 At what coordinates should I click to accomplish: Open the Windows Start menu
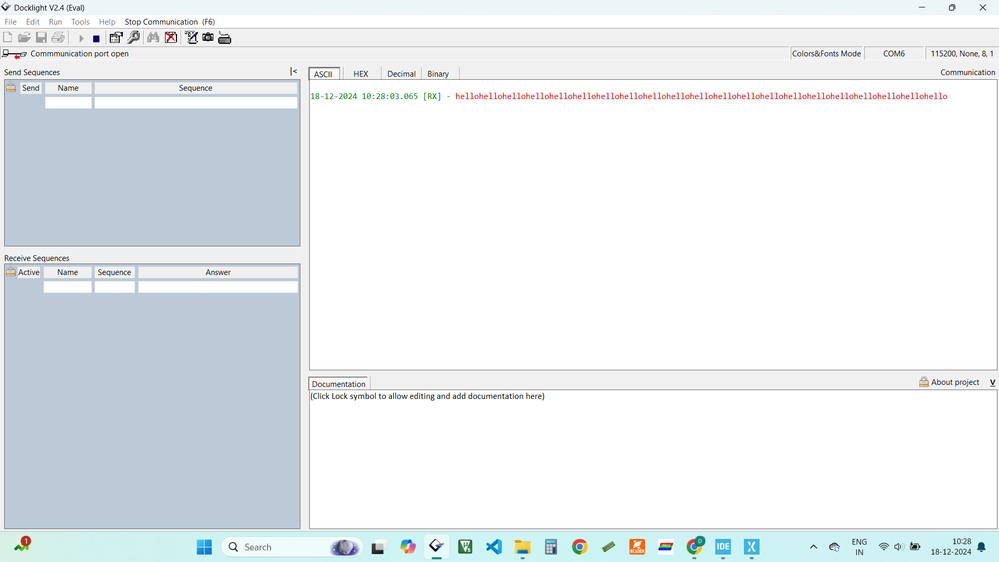pyautogui.click(x=205, y=547)
